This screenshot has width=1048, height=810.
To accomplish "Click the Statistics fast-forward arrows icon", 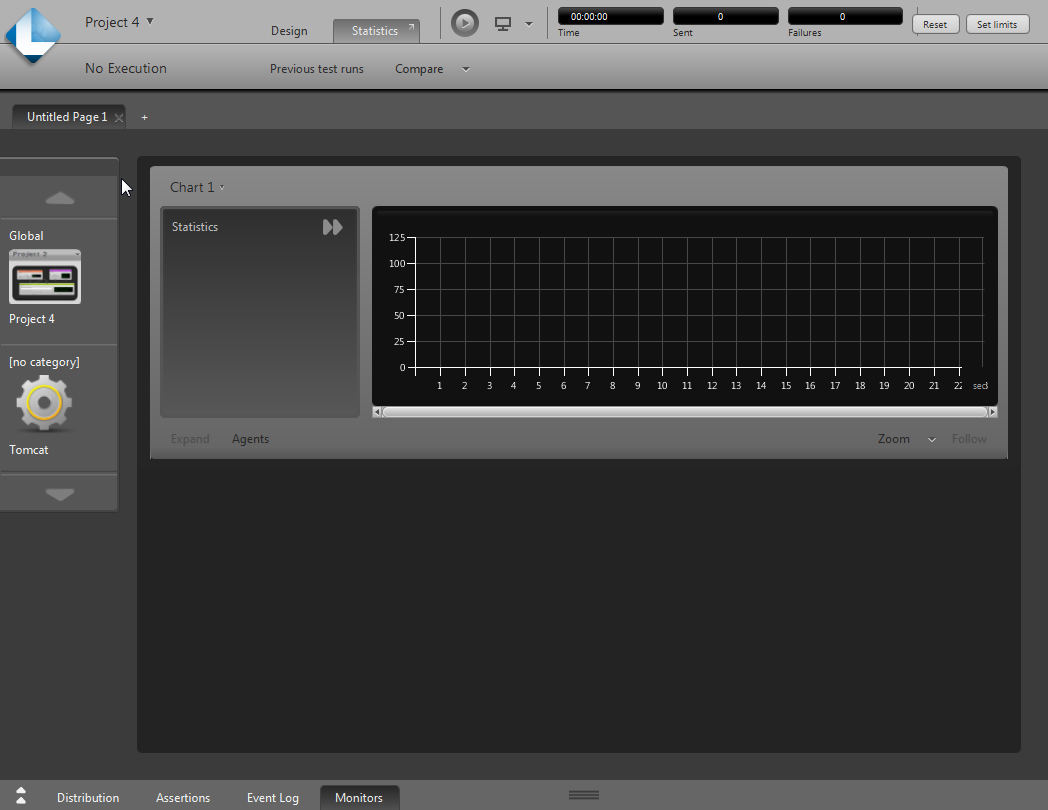I will (332, 227).
